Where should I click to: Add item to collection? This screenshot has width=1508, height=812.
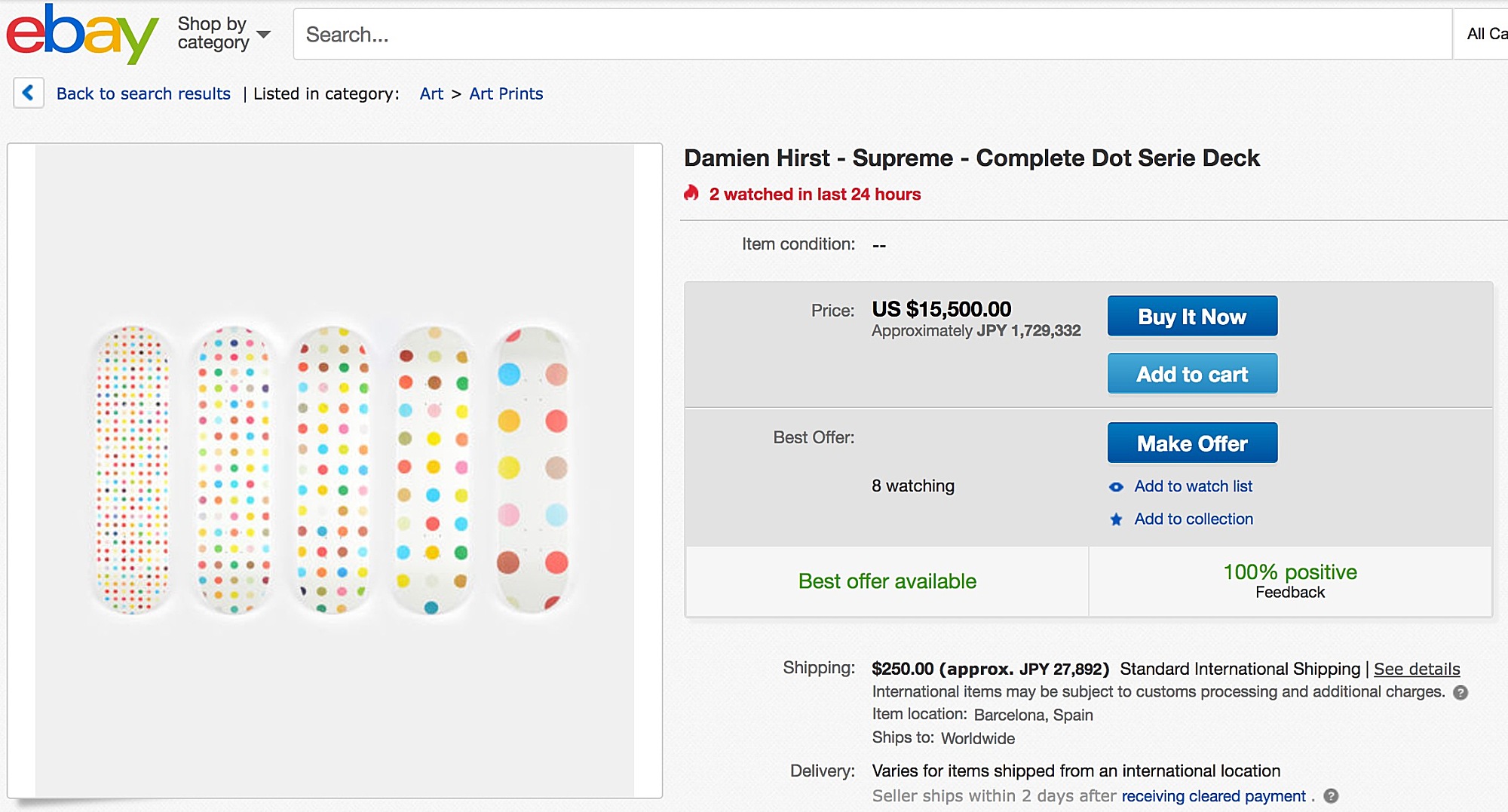[x=1194, y=519]
